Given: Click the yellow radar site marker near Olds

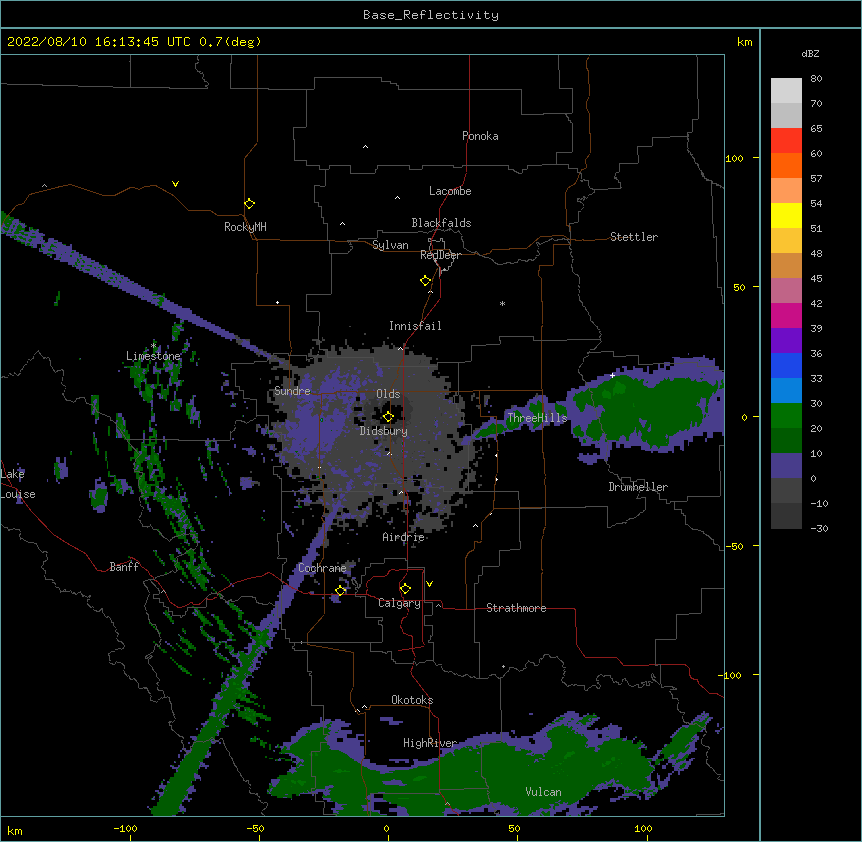Looking at the screenshot, I should [388, 417].
